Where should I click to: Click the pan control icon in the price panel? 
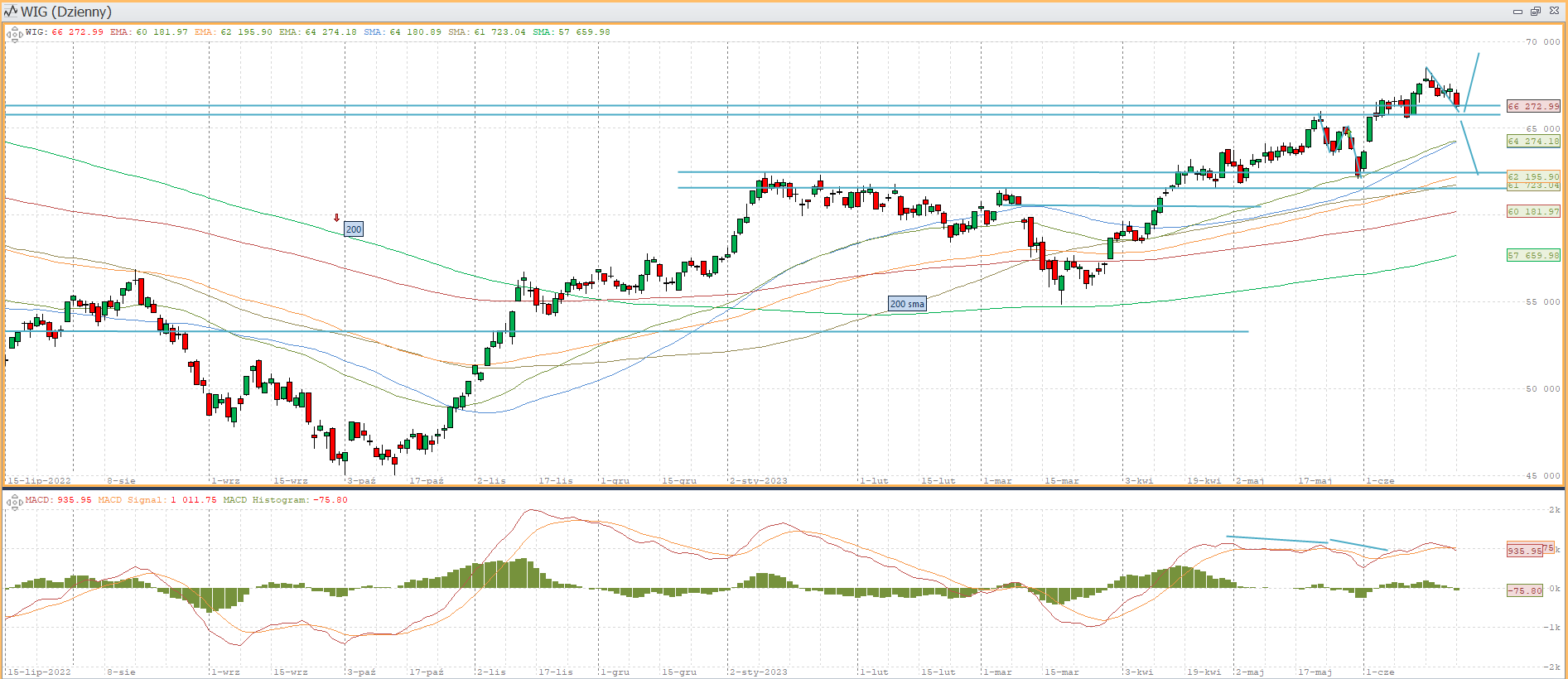[x=14, y=33]
